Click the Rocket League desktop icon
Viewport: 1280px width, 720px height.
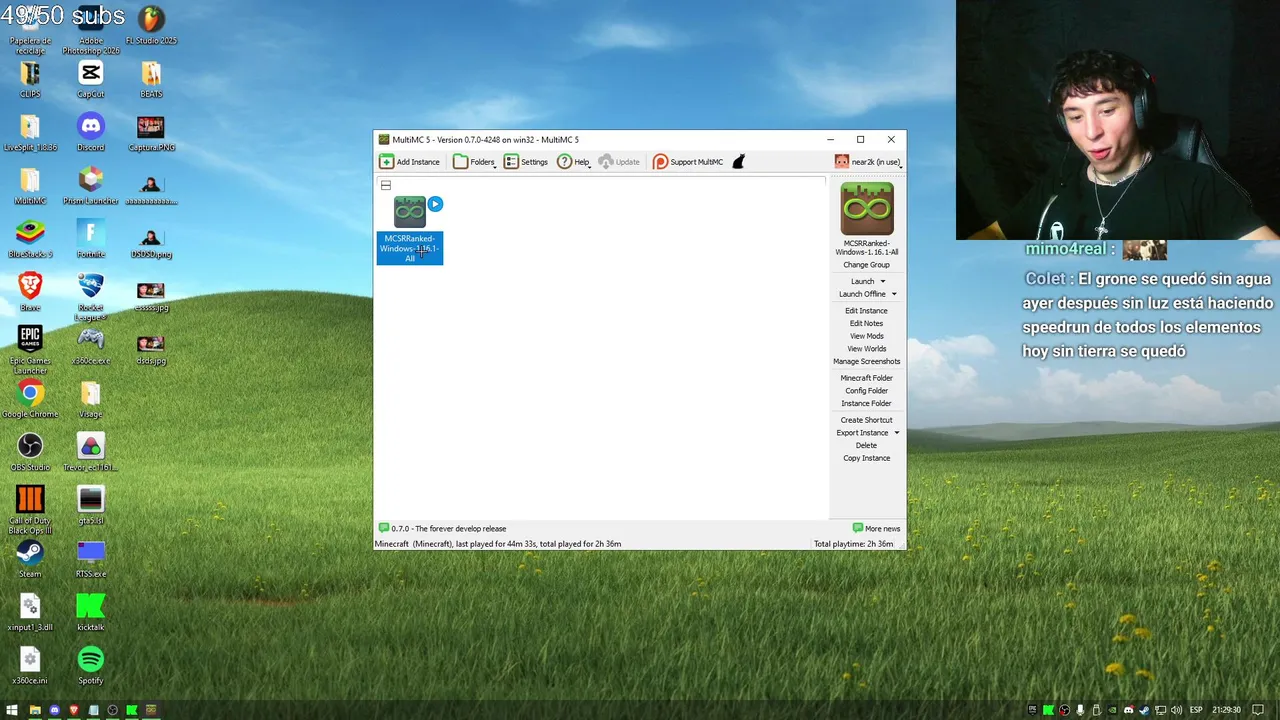pos(91,296)
